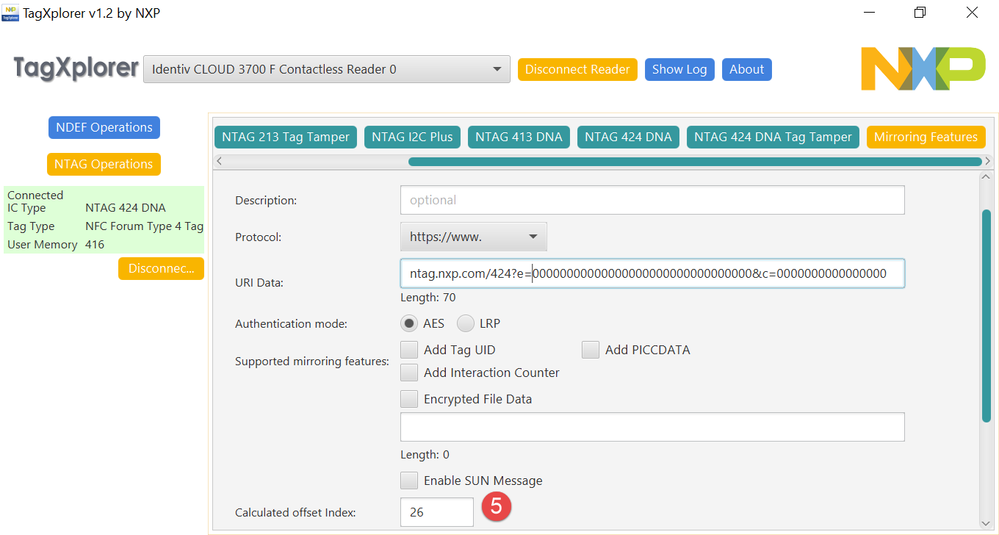999x535 pixels.
Task: Click the TagXplorer app icon in title bar
Action: point(11,13)
